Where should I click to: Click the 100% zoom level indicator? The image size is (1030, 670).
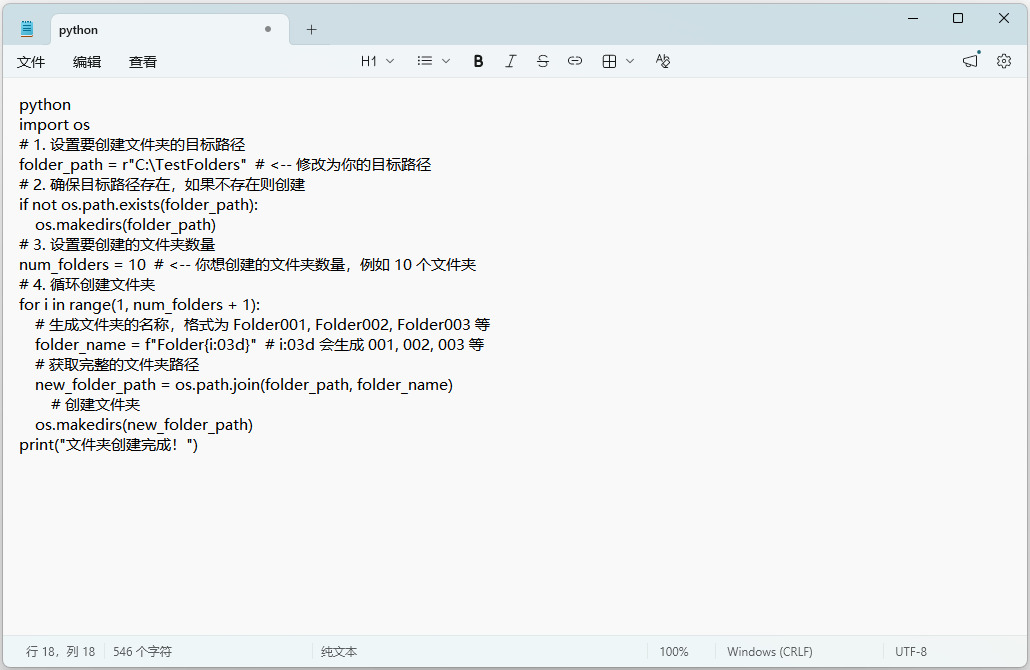click(674, 652)
